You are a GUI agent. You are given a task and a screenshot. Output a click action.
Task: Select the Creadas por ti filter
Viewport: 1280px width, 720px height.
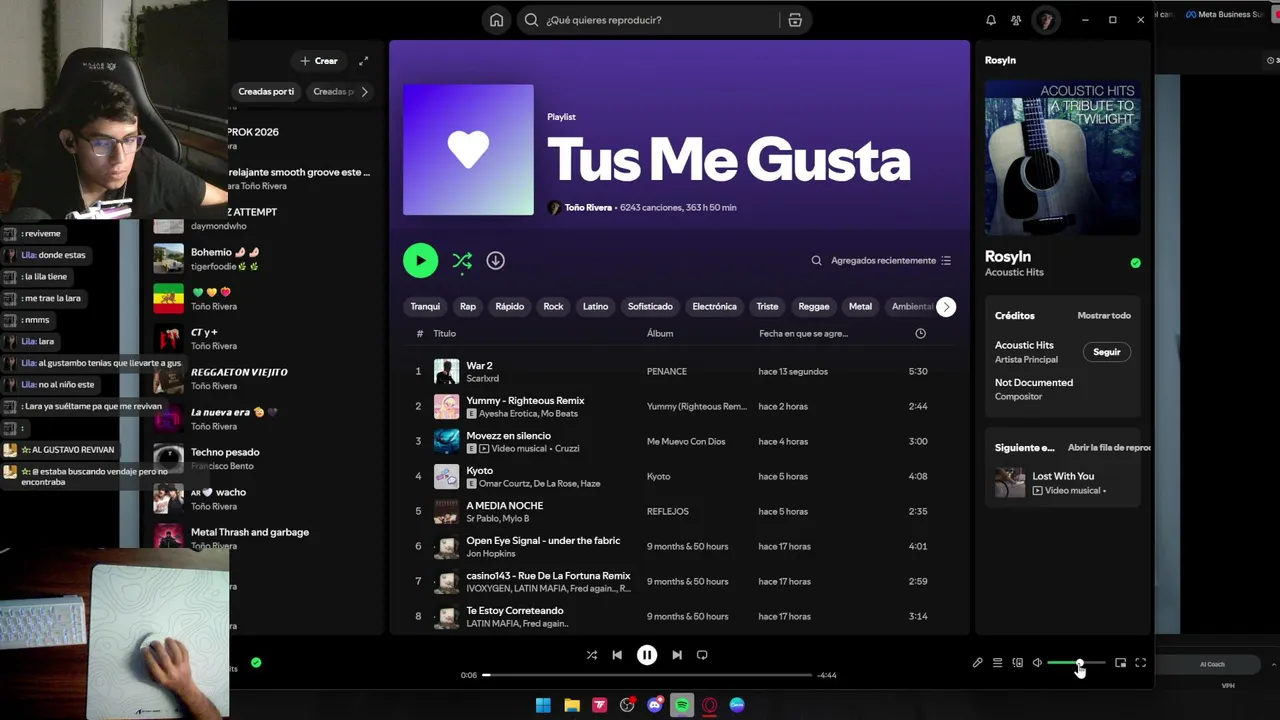(x=266, y=92)
